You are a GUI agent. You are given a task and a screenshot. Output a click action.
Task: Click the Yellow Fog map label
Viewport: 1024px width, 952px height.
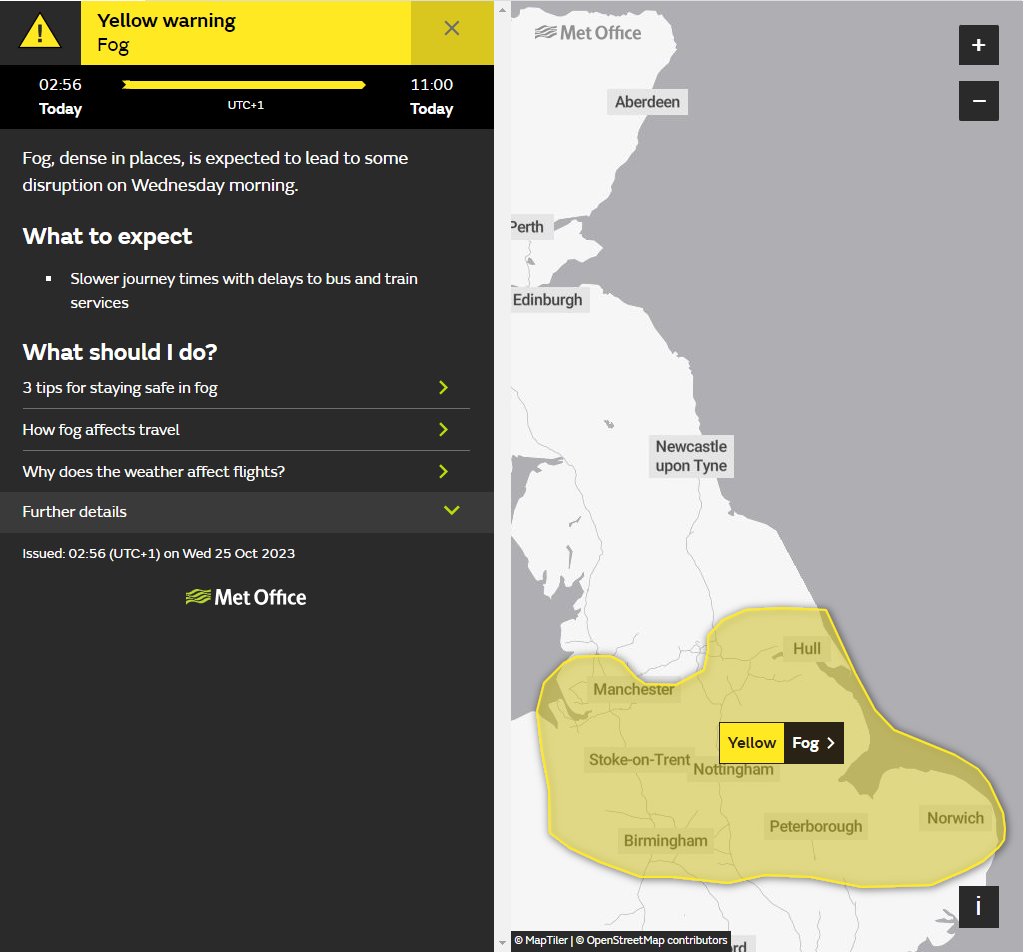tap(781, 743)
